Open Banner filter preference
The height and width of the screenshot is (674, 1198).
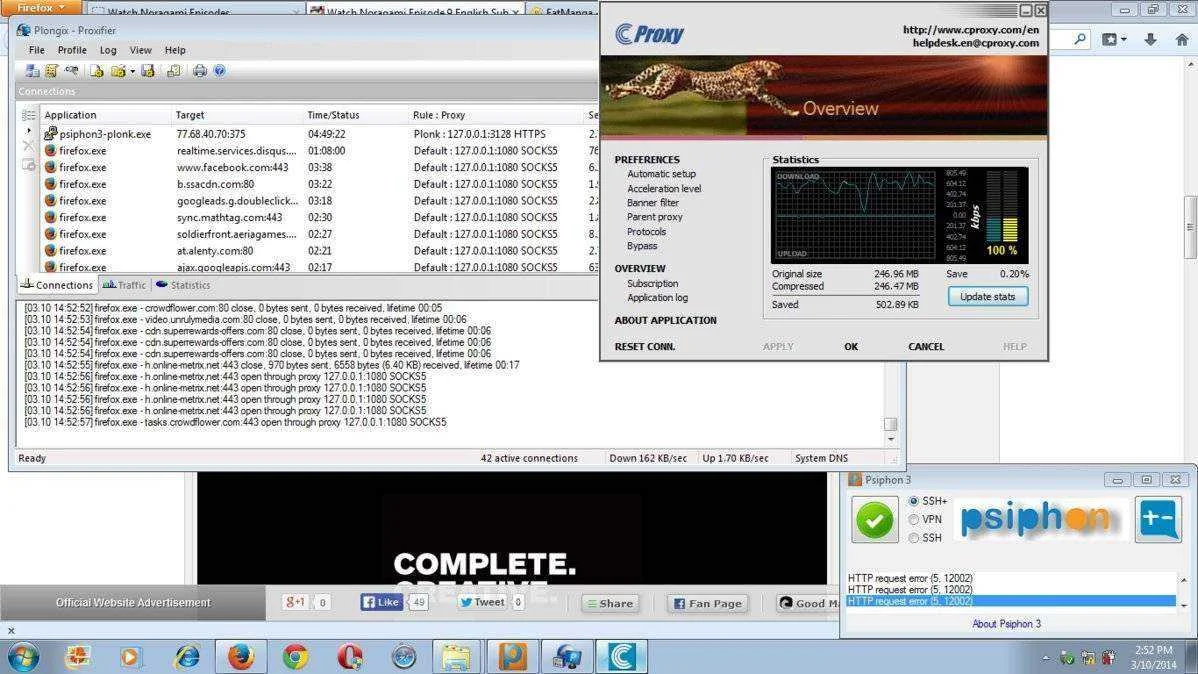652,203
